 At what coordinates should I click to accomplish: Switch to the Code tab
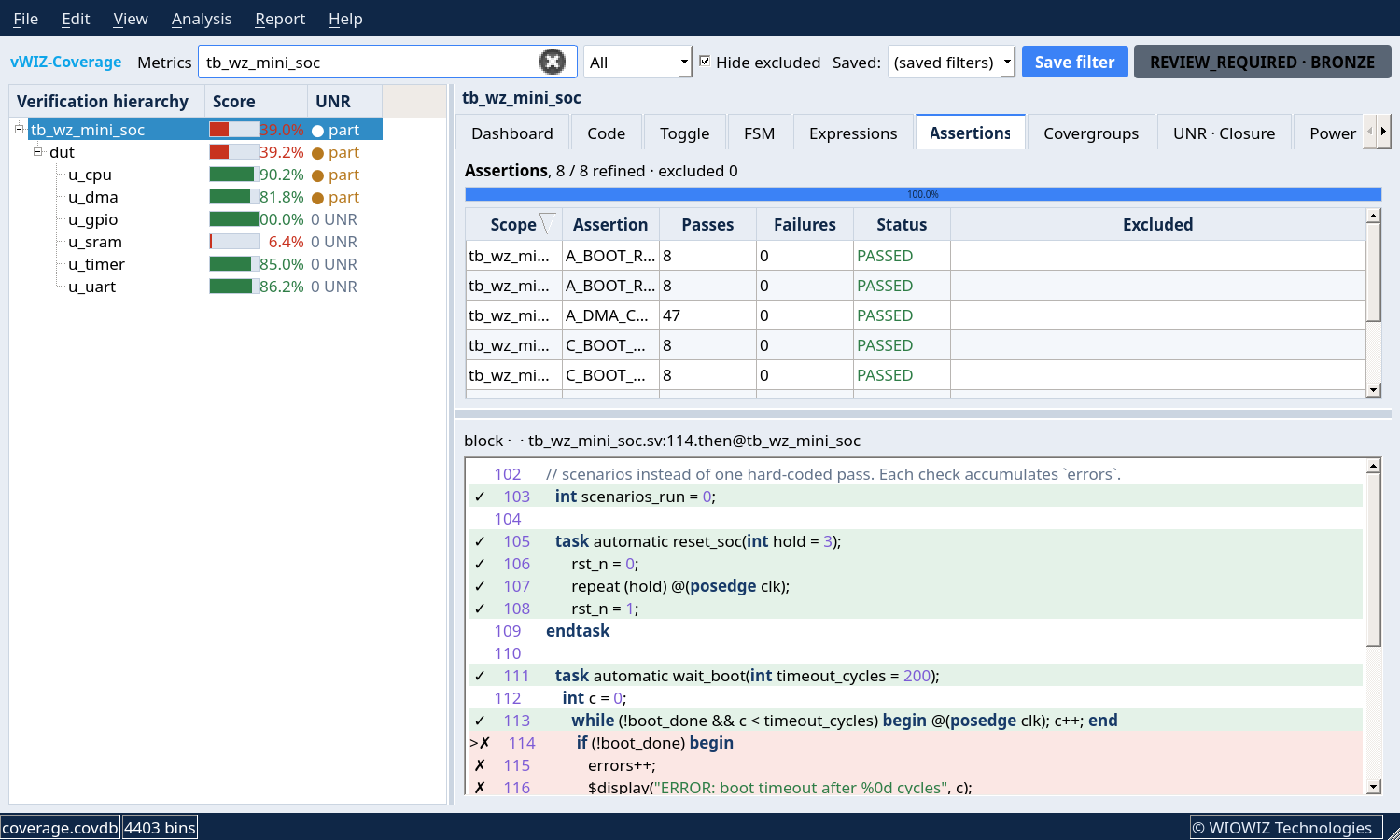tap(606, 133)
